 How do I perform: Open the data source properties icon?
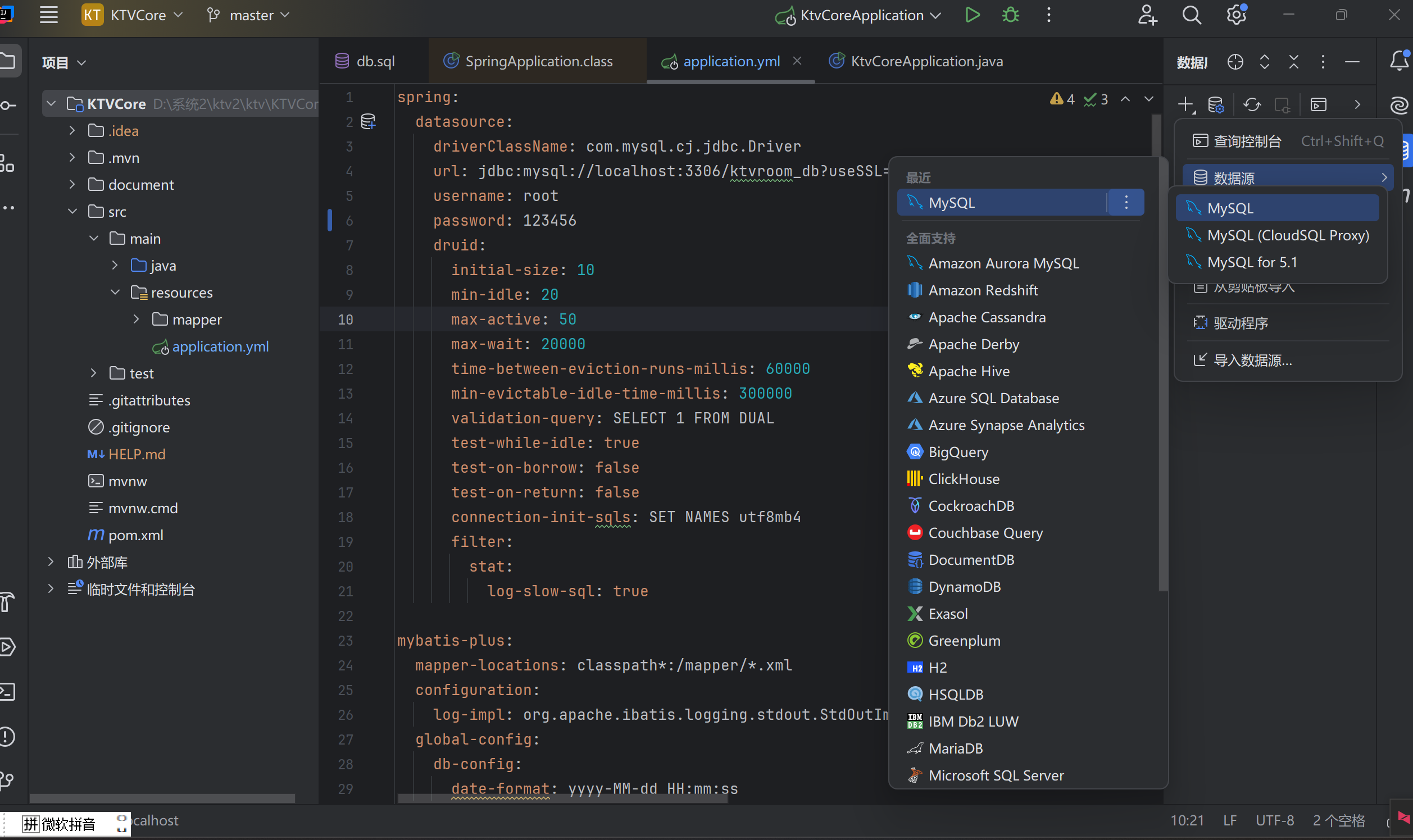[x=1215, y=104]
